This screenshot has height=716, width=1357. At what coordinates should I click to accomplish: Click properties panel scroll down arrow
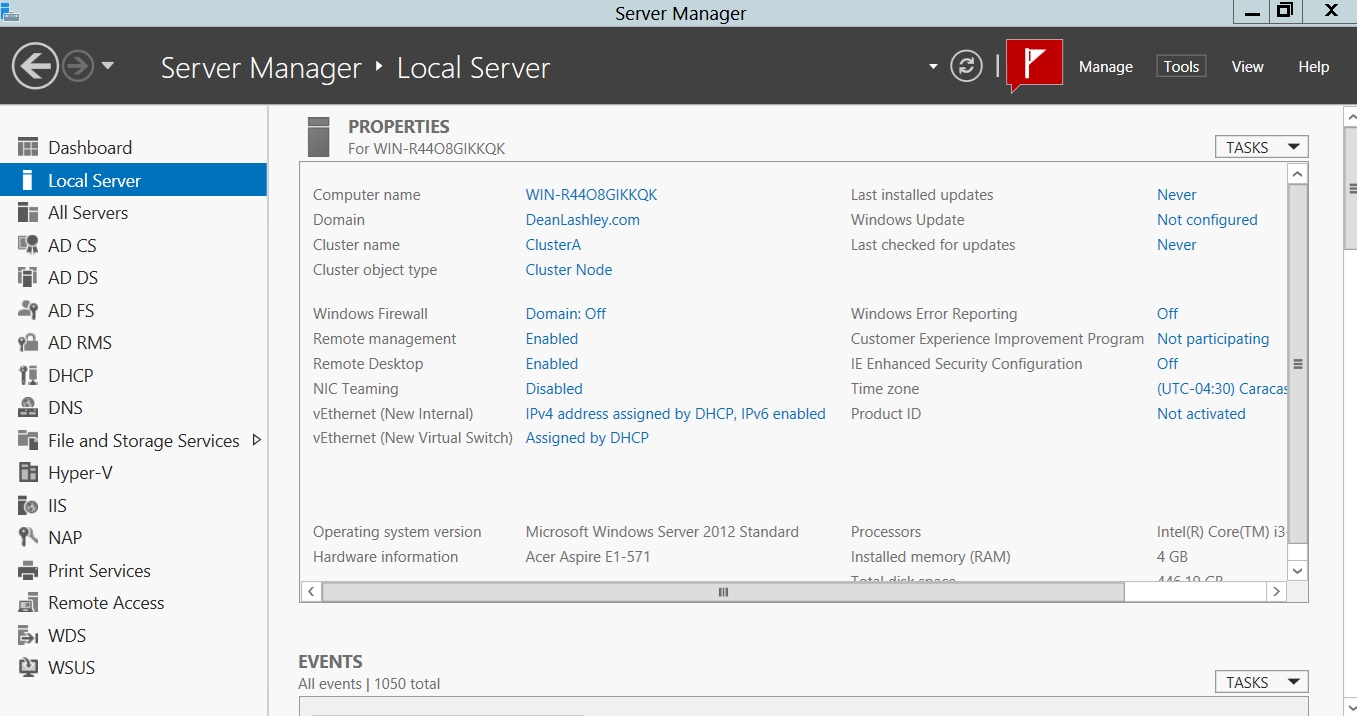[x=1298, y=571]
